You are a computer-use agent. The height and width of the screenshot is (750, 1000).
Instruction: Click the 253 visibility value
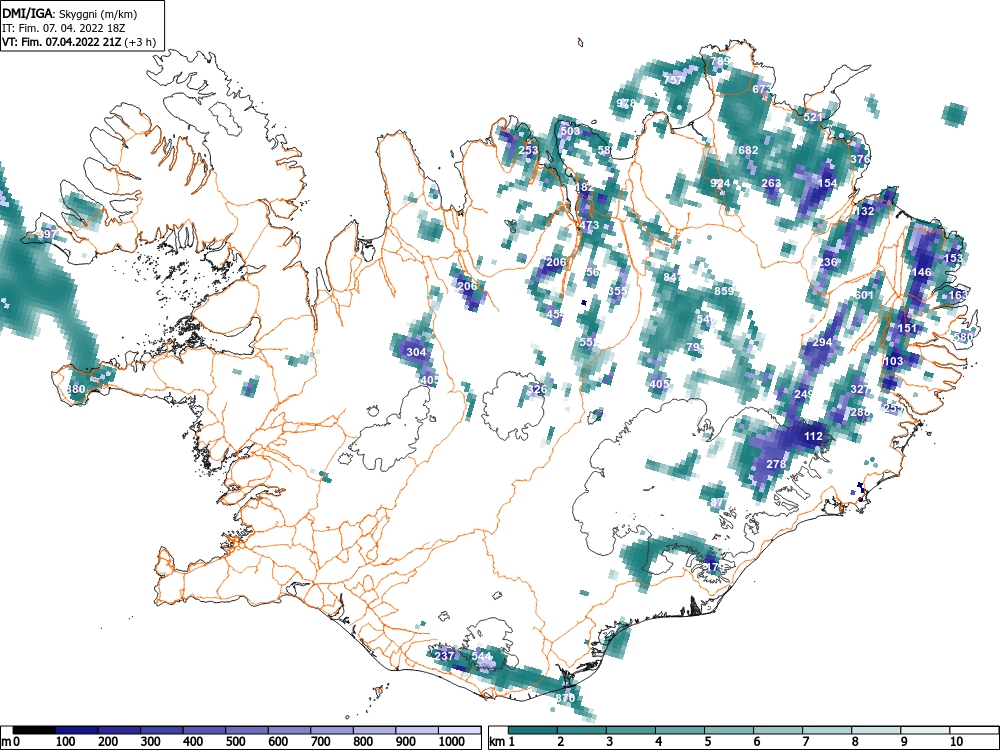(x=528, y=151)
